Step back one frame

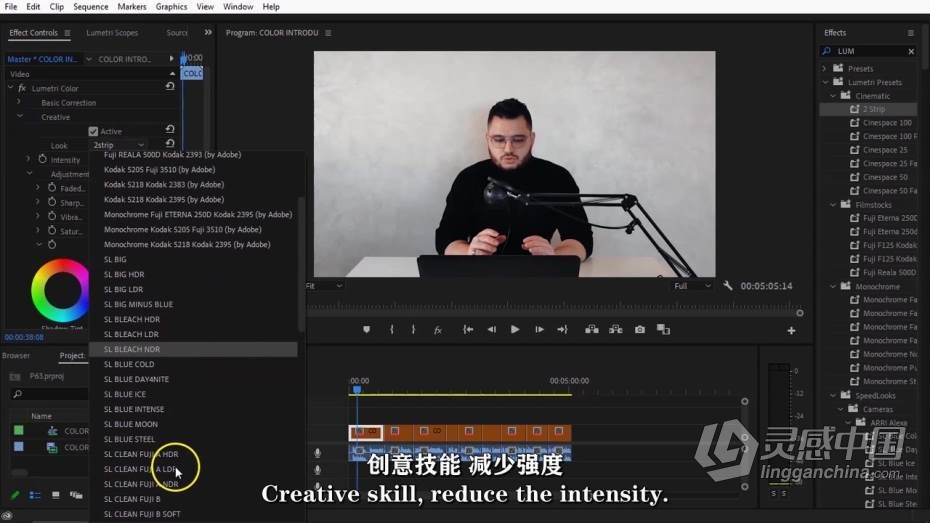[x=492, y=330]
